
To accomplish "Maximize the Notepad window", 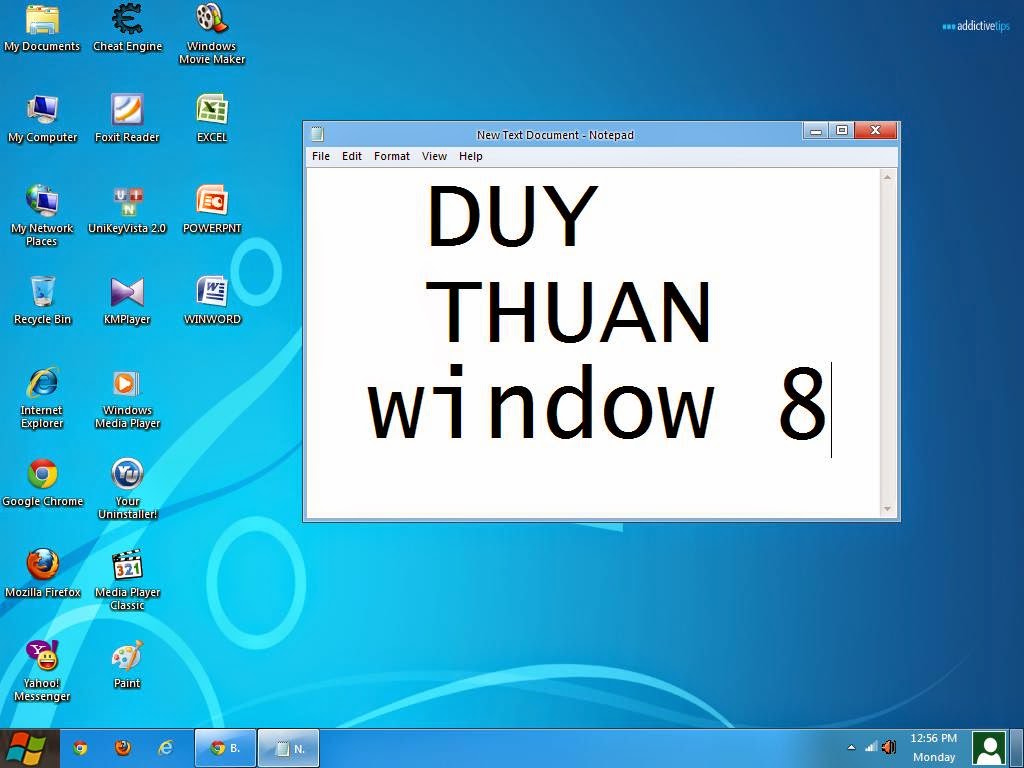I will coord(841,131).
